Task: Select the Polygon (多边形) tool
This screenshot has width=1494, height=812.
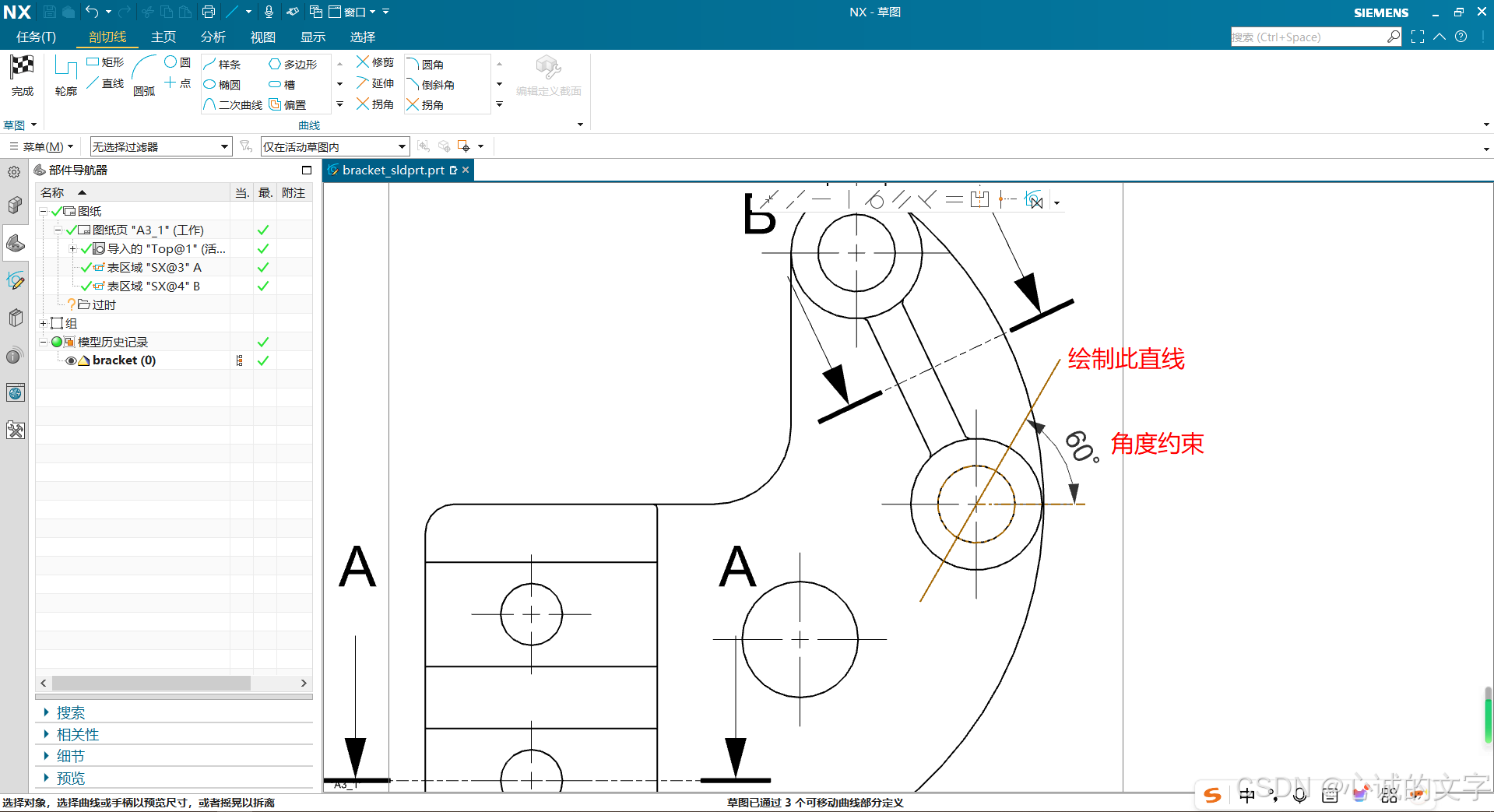Action: (293, 64)
